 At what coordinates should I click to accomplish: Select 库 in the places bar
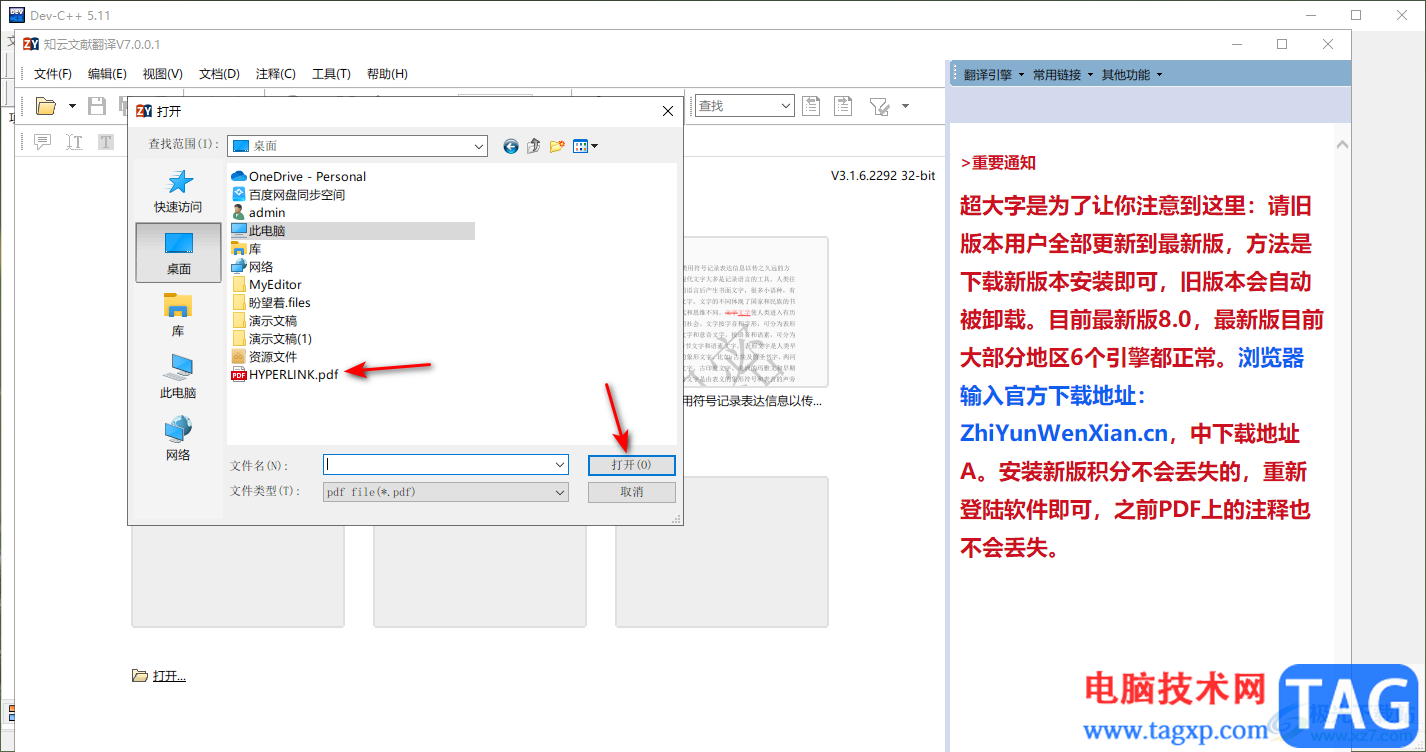pos(178,314)
